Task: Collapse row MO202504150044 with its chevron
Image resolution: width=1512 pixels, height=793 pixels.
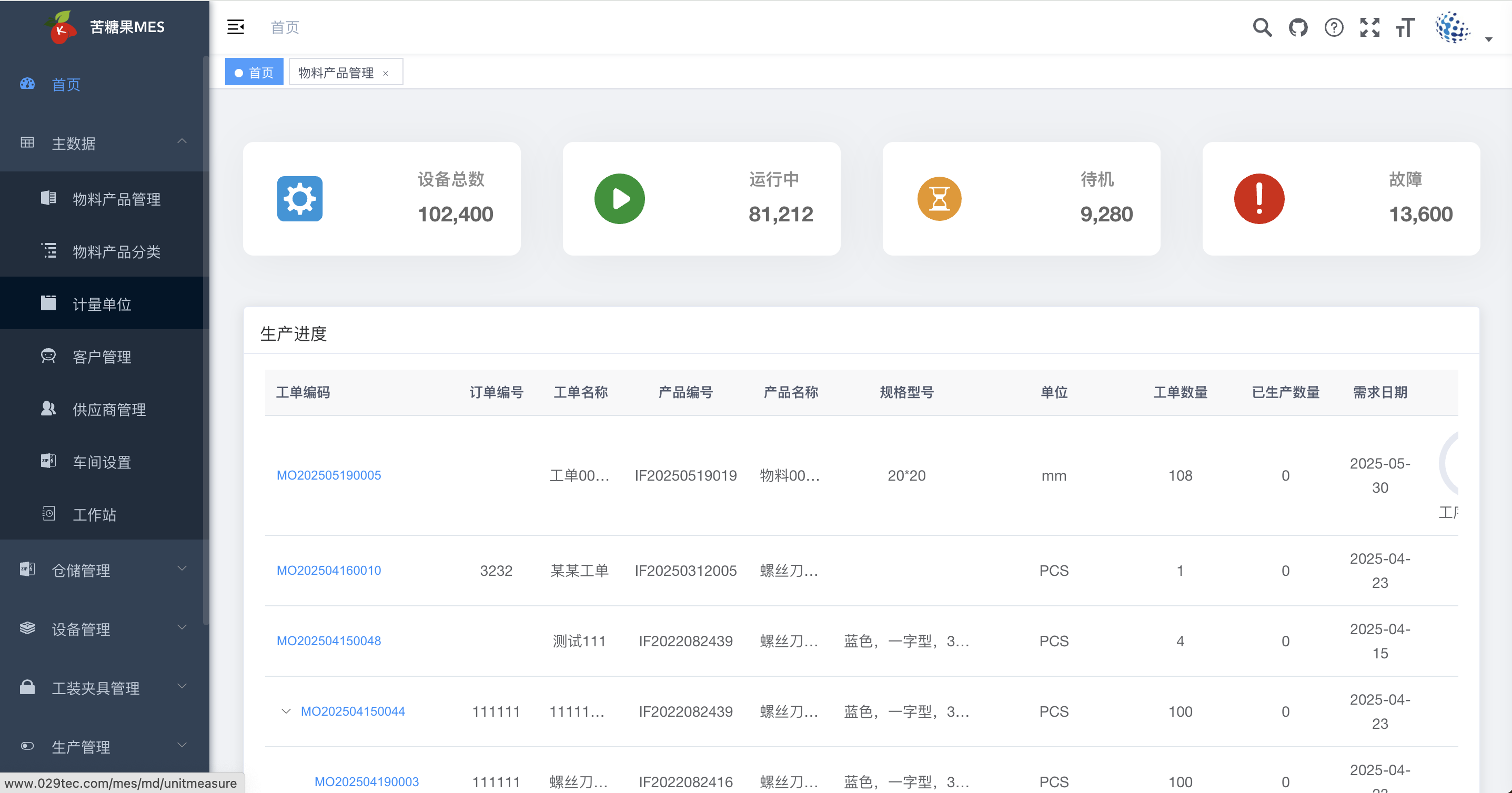Action: coord(286,711)
